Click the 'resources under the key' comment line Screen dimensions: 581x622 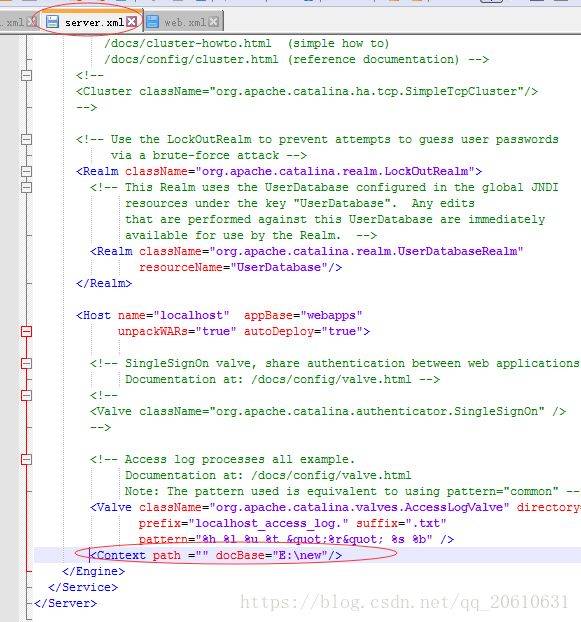tap(300, 203)
